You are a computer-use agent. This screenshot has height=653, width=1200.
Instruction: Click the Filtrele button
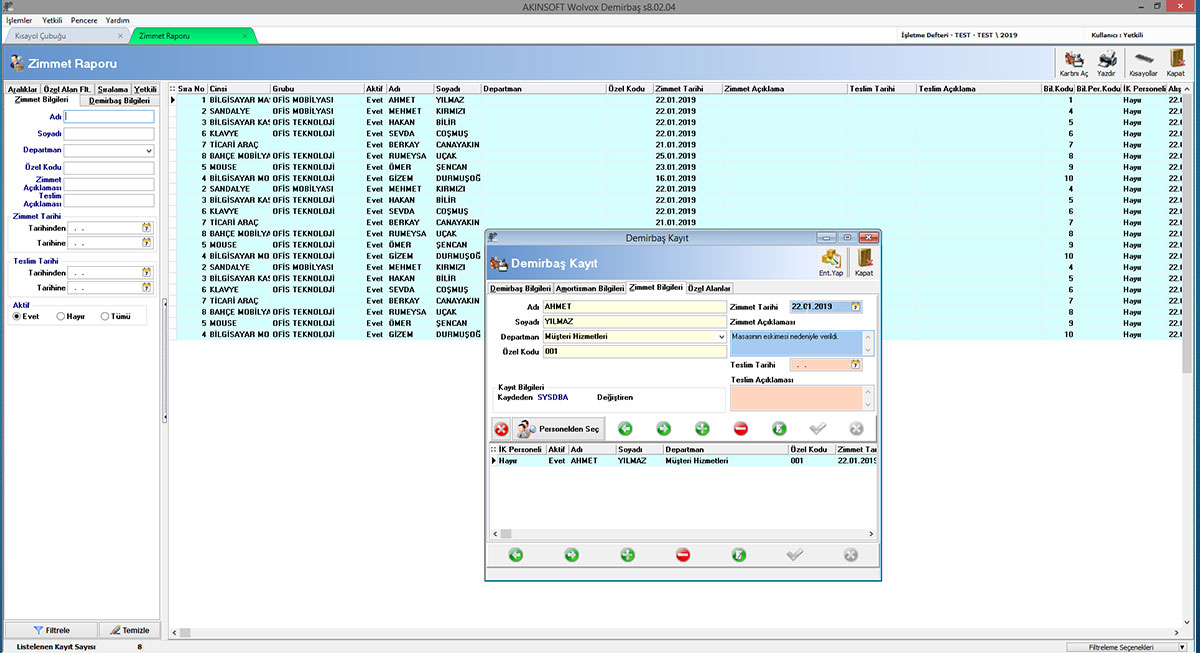(51, 630)
